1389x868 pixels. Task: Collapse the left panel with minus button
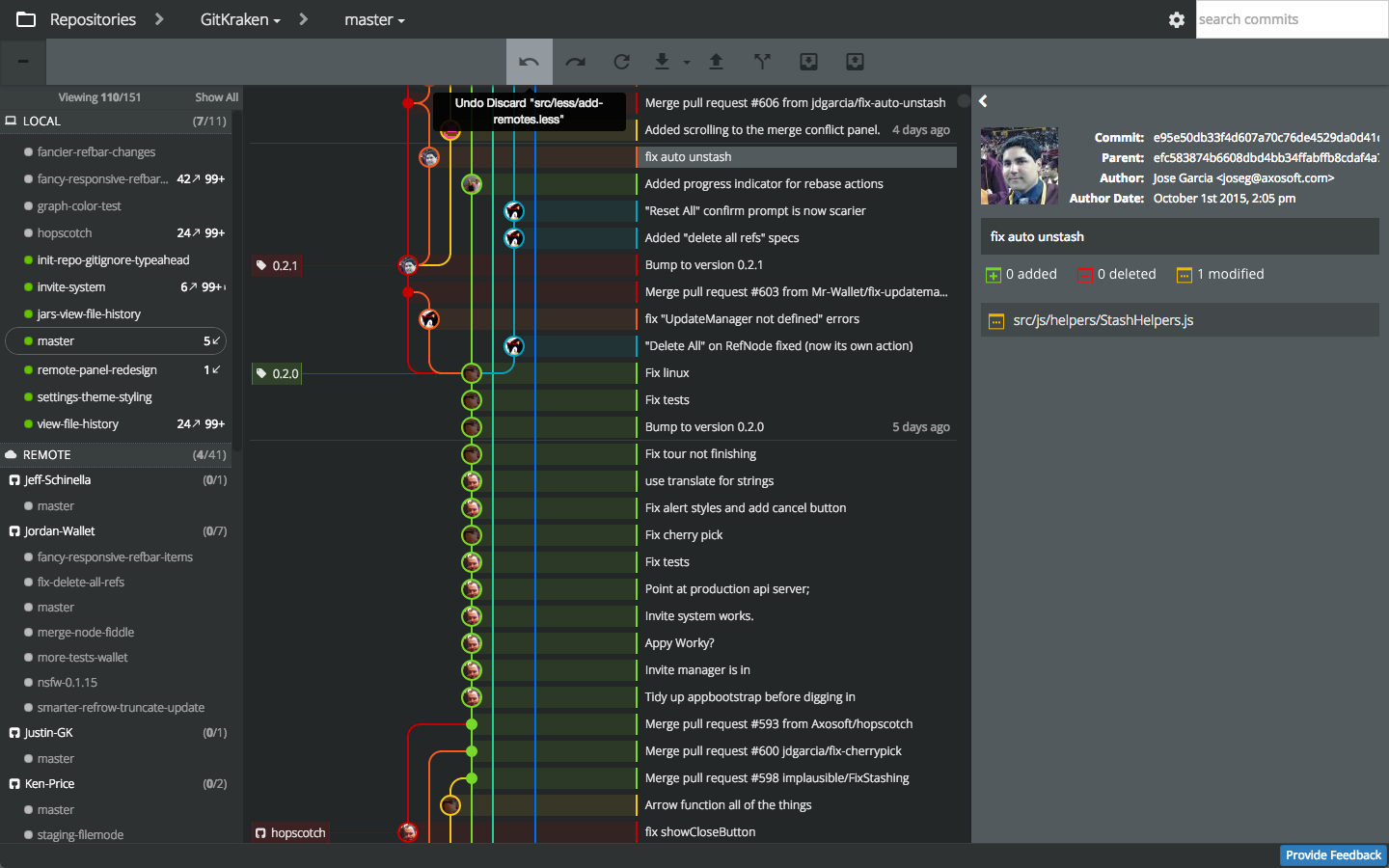[23, 62]
